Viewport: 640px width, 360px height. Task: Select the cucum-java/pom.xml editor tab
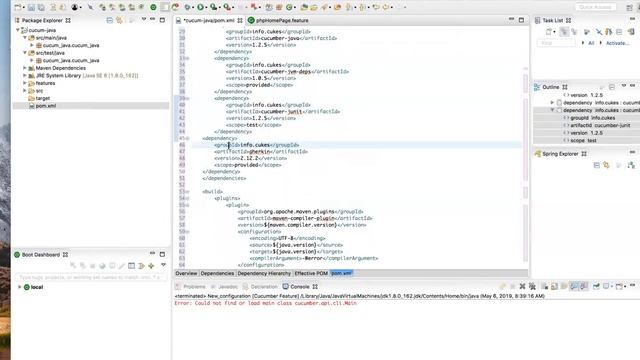[x=209, y=20]
